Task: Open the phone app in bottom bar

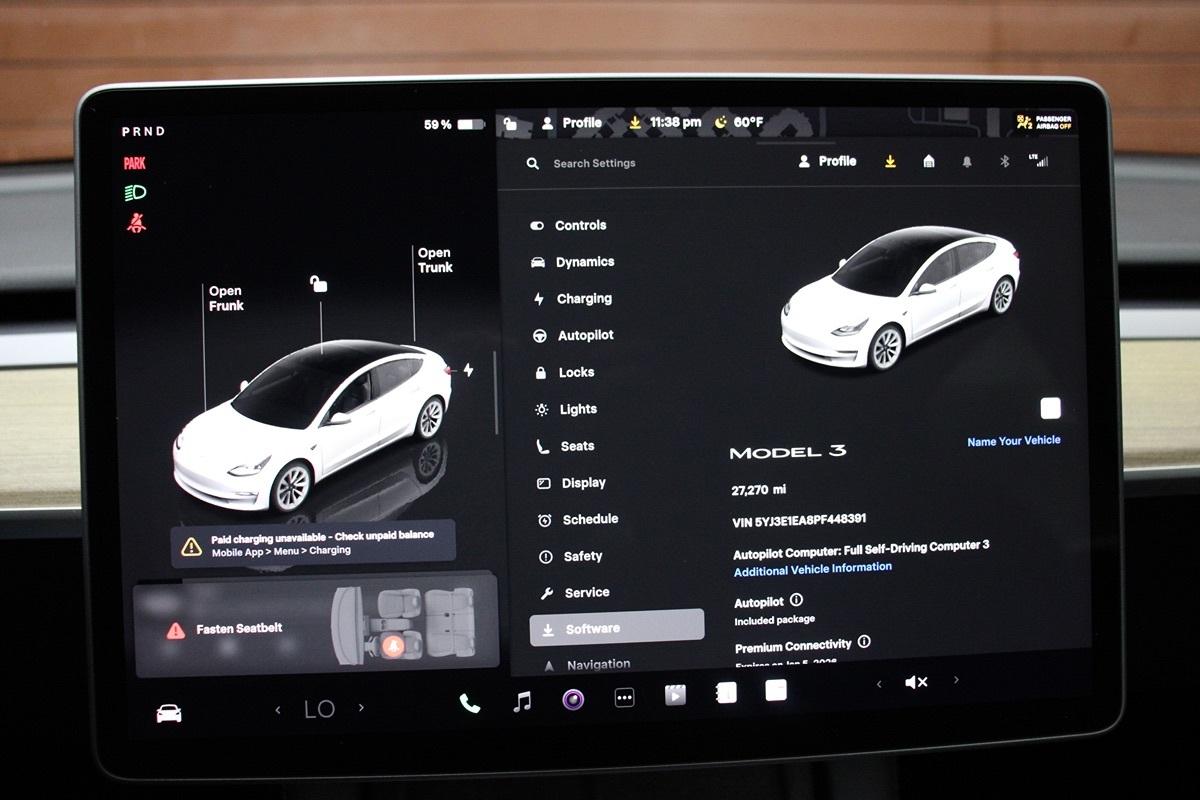Action: click(x=469, y=702)
